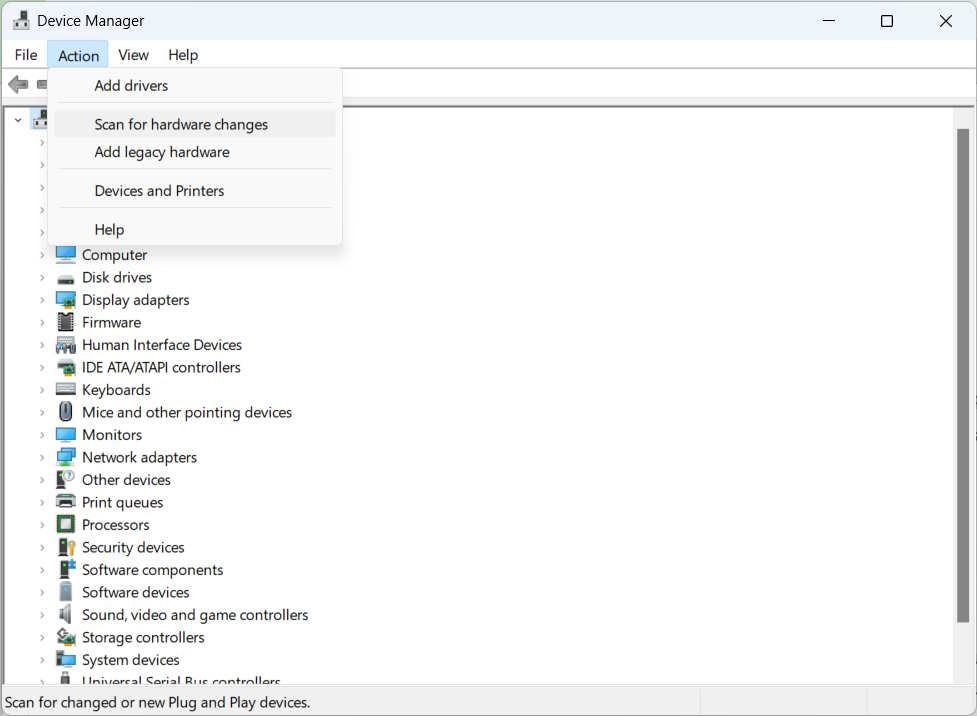Click the Security devices icon
This screenshot has width=977, height=716.
point(65,547)
